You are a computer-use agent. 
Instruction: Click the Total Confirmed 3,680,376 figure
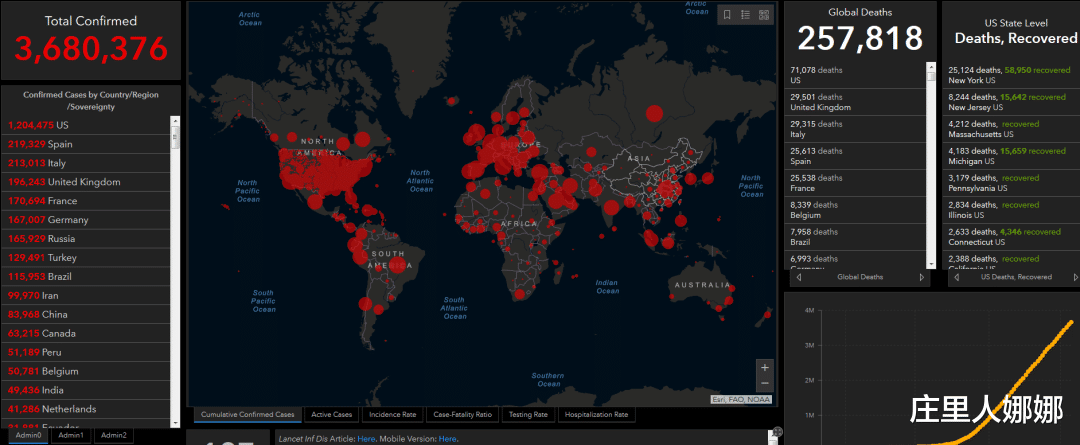pyautogui.click(x=91, y=49)
